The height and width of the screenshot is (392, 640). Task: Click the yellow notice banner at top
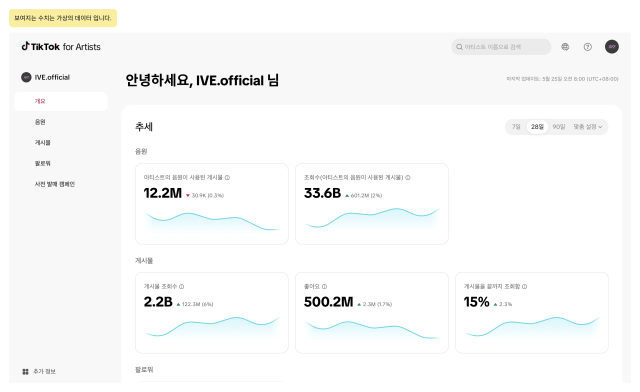coord(63,18)
